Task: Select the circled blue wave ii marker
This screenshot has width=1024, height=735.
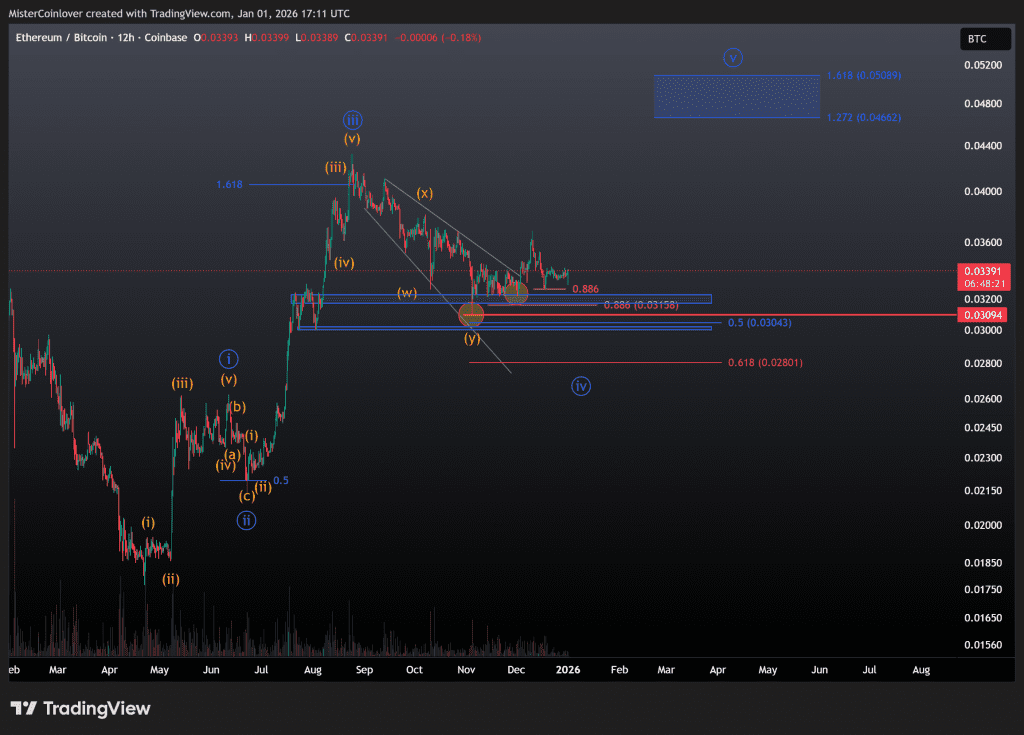Action: pos(246,520)
